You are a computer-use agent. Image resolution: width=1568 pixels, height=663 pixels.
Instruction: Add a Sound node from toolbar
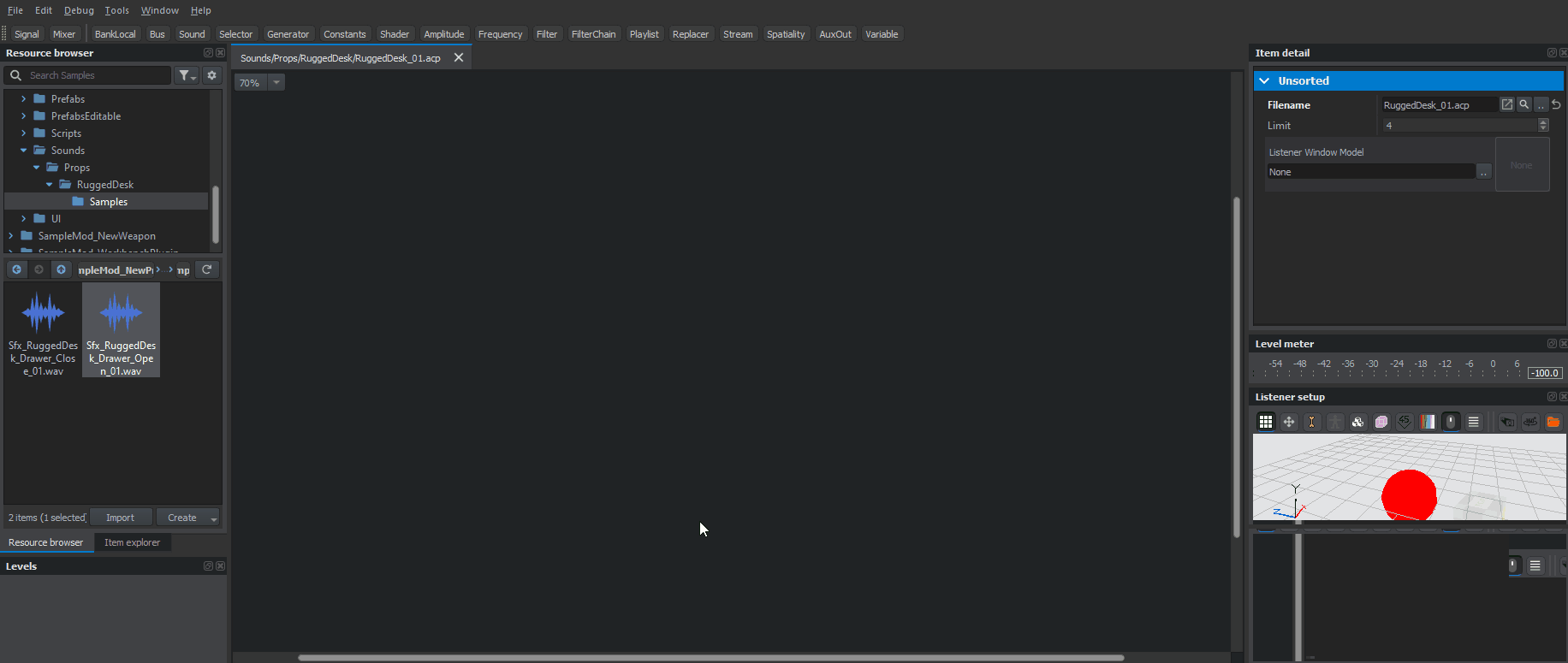click(x=192, y=34)
